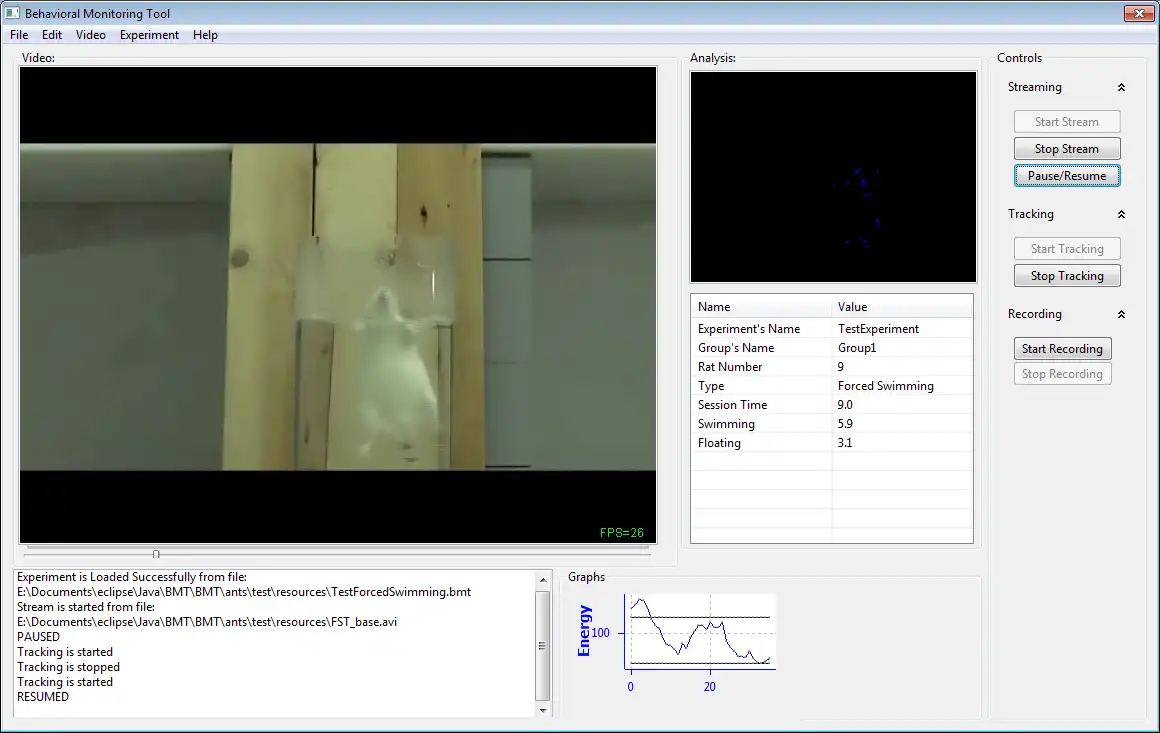This screenshot has width=1160, height=733.
Task: Select the Rat Number row
Action: click(x=832, y=367)
